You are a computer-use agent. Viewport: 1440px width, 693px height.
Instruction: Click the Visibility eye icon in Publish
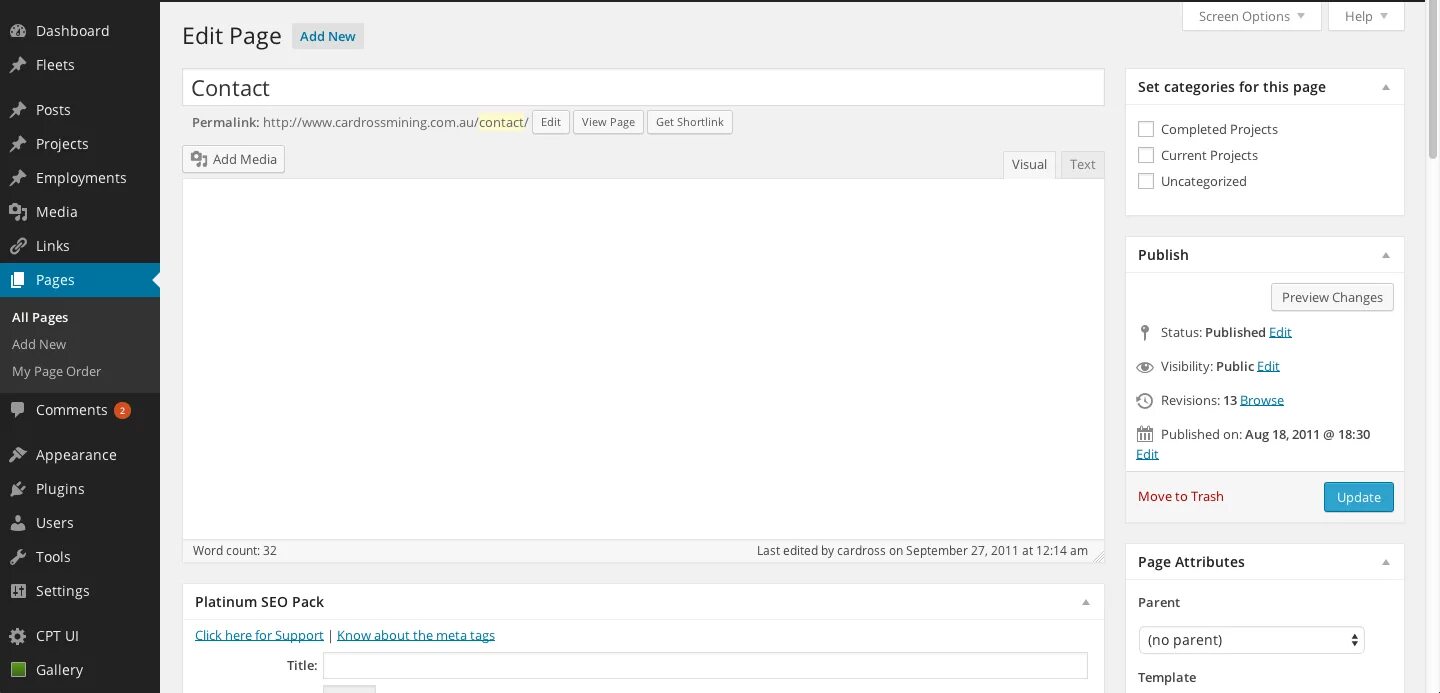(x=1145, y=367)
